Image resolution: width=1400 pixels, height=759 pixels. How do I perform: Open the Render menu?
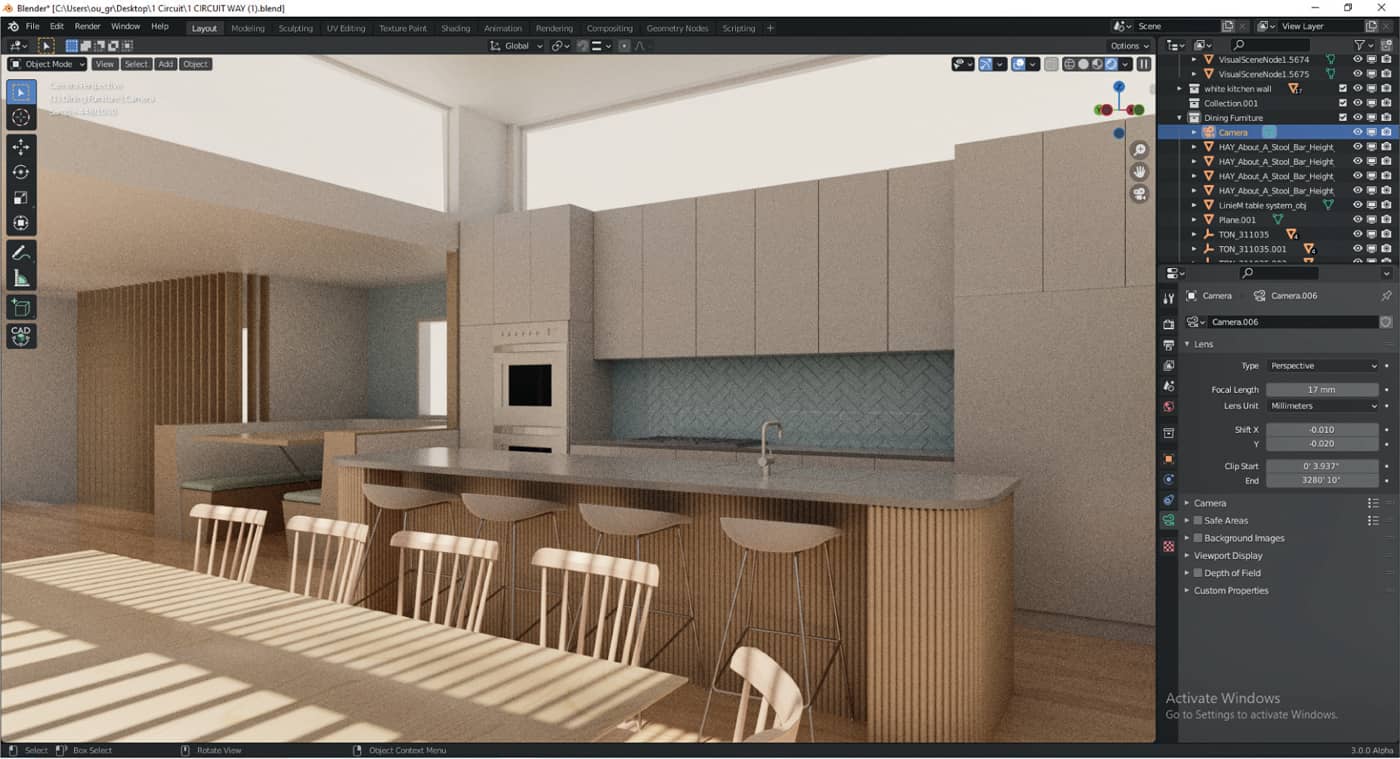(x=87, y=26)
